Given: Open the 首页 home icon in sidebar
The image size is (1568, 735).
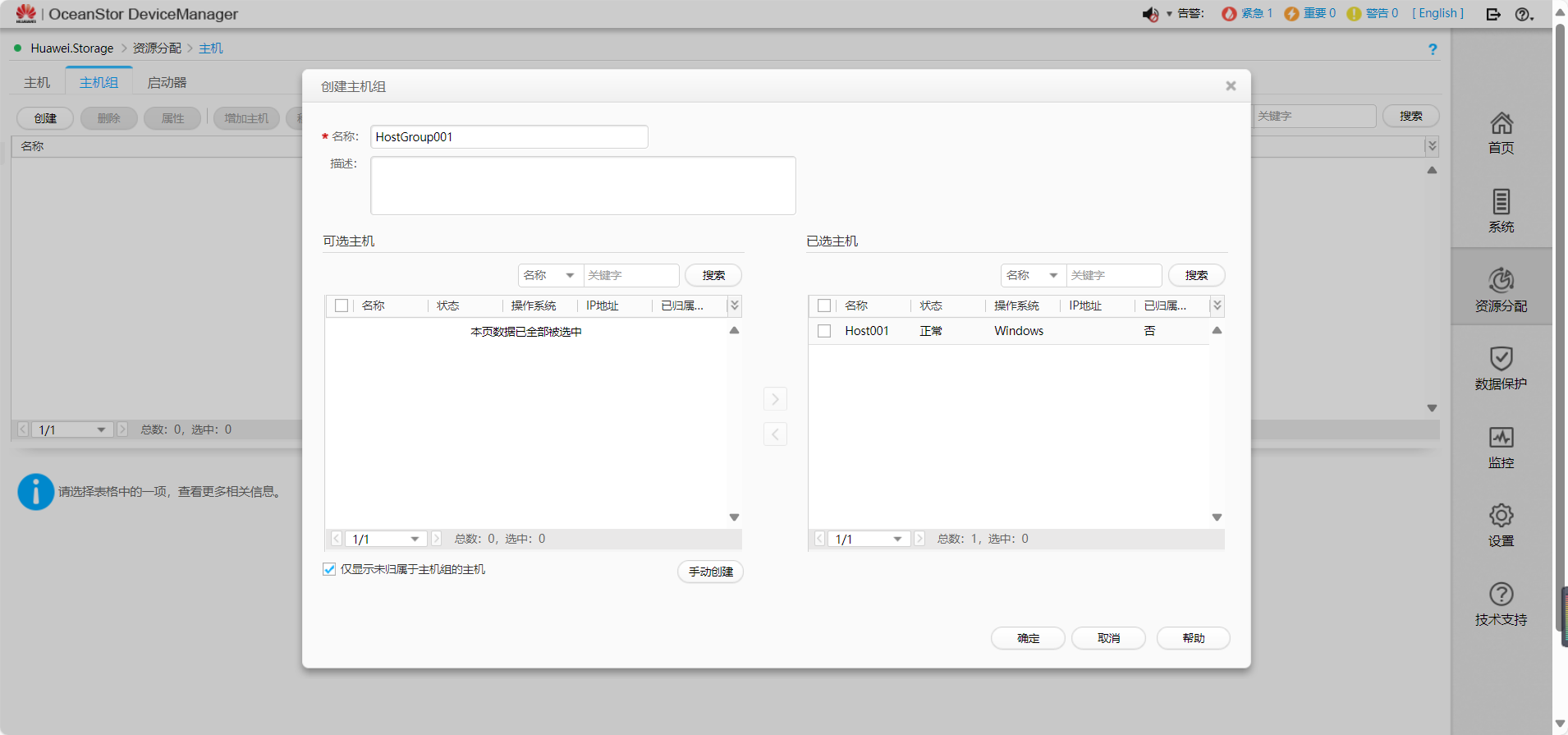Looking at the screenshot, I should [1501, 132].
